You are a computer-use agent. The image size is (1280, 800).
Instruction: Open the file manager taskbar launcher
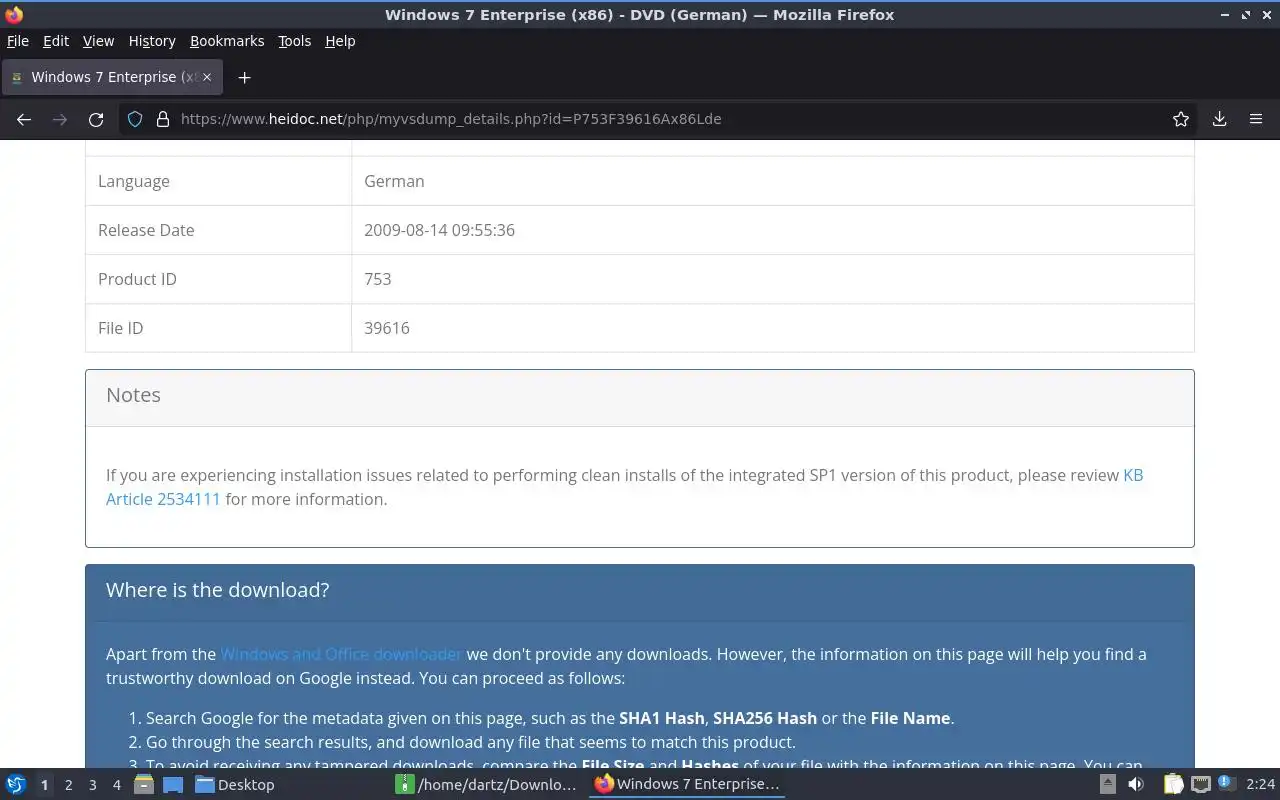[x=143, y=784]
